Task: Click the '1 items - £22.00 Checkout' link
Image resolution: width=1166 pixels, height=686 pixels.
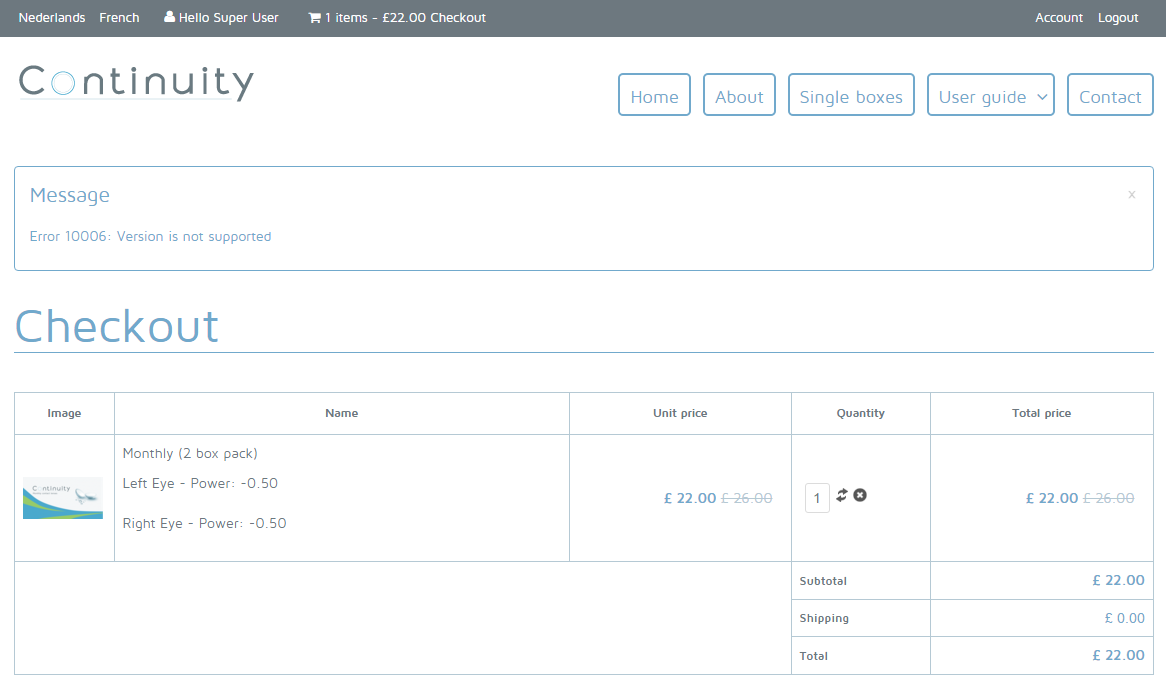Action: [405, 18]
